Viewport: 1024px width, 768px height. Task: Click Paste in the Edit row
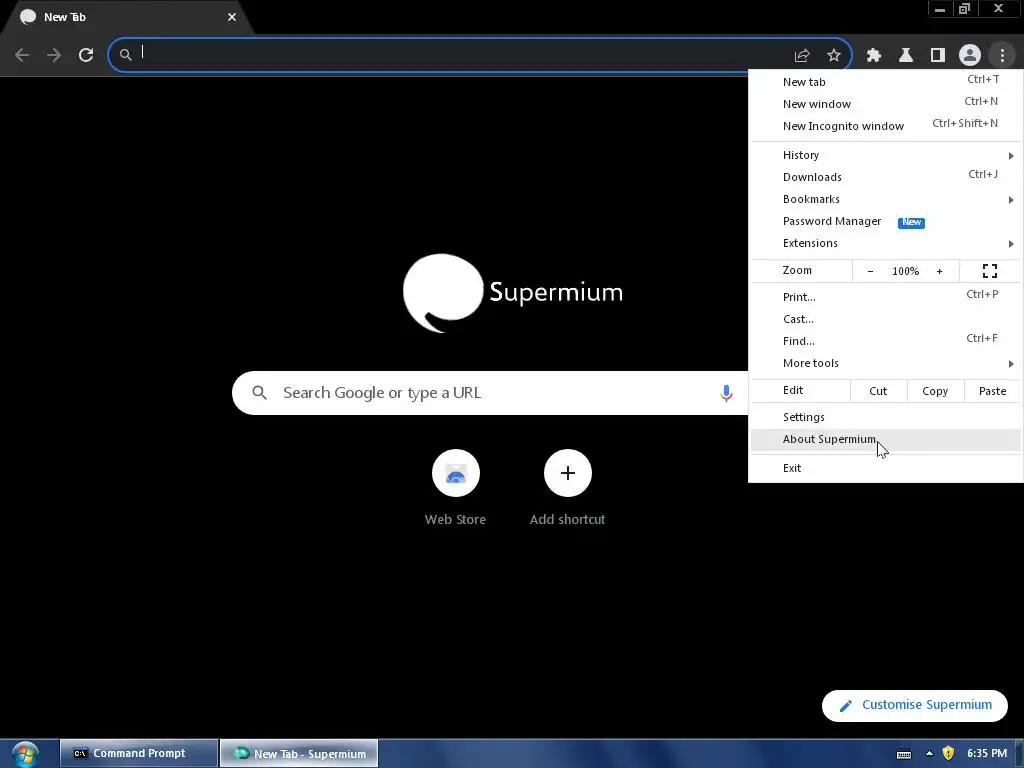(x=992, y=391)
